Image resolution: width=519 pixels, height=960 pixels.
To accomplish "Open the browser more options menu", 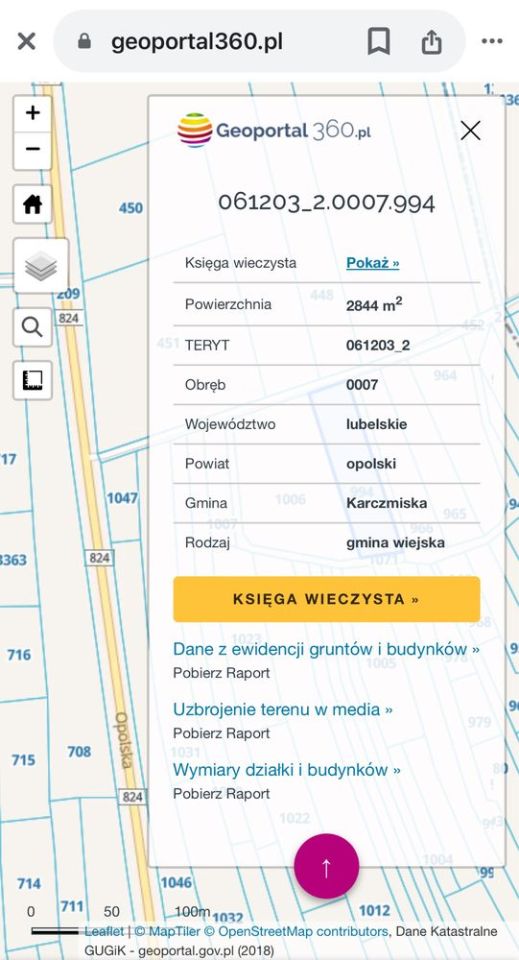I will pos(492,42).
